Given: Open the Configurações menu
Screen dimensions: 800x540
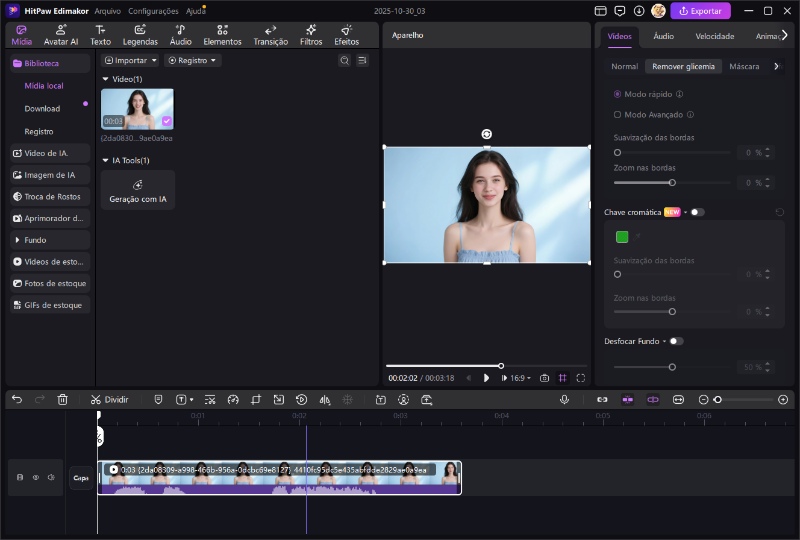Looking at the screenshot, I should (x=153, y=11).
